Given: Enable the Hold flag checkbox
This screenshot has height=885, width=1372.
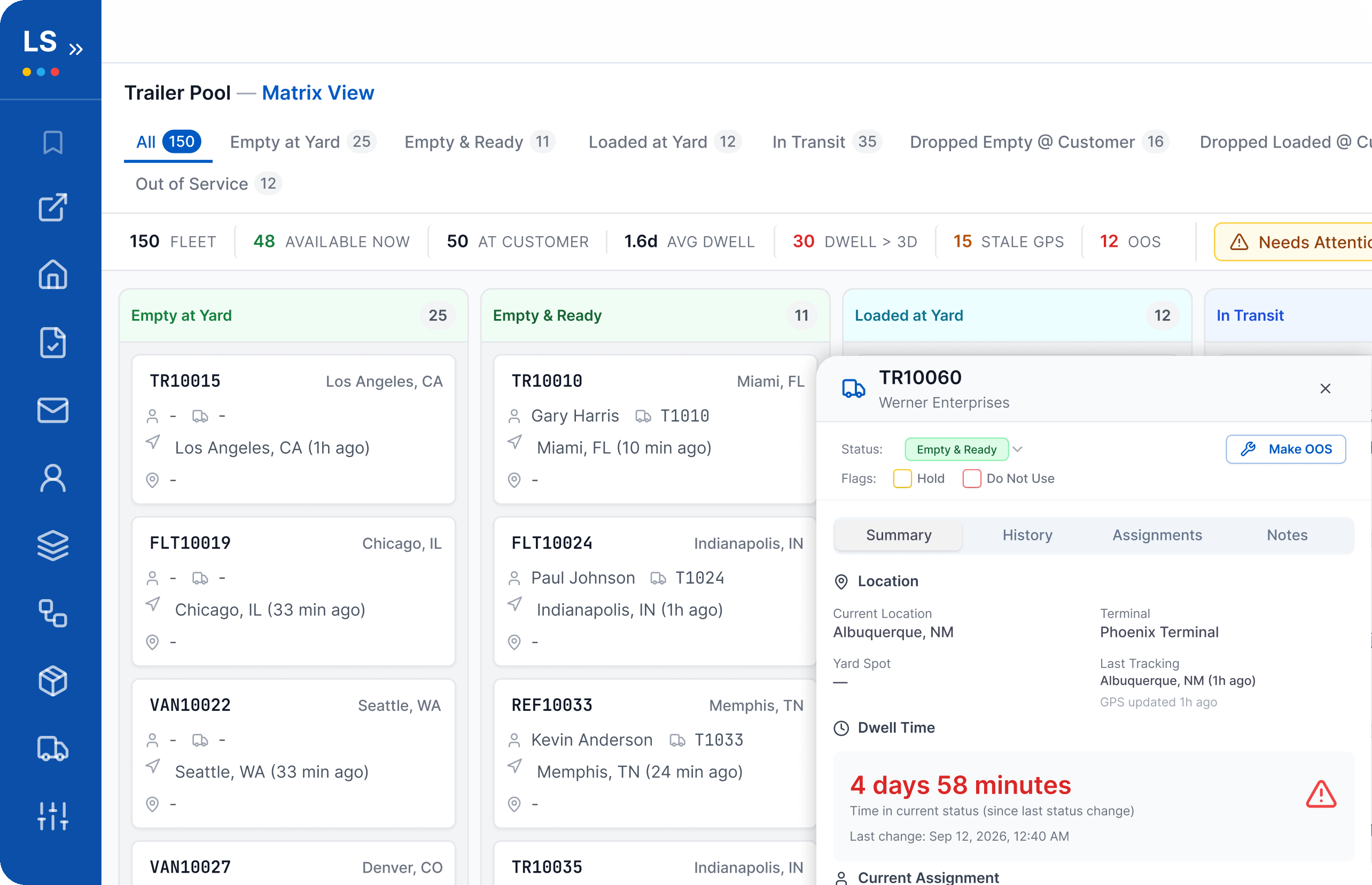Looking at the screenshot, I should click(902, 479).
